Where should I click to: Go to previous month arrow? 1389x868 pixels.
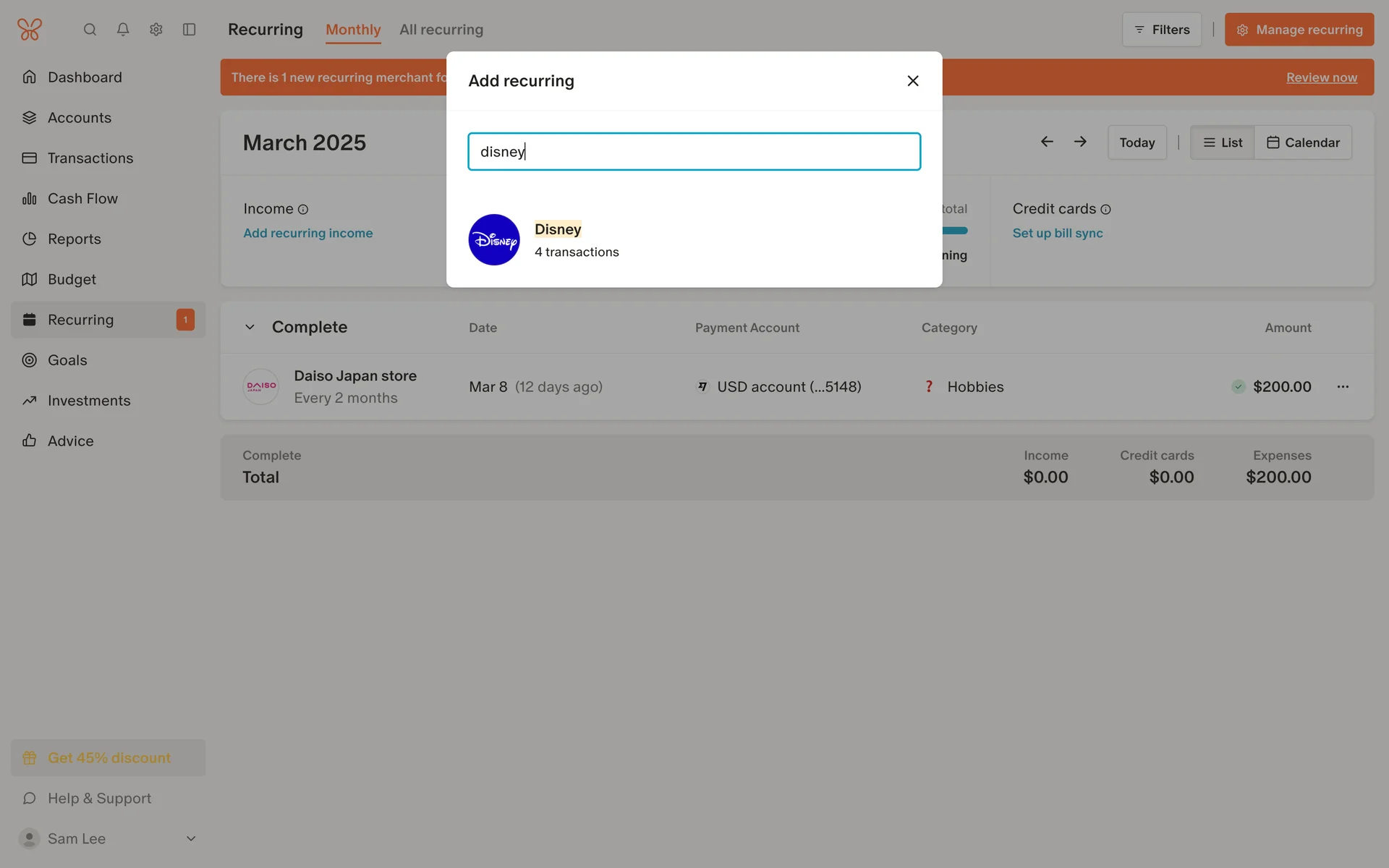[1047, 142]
